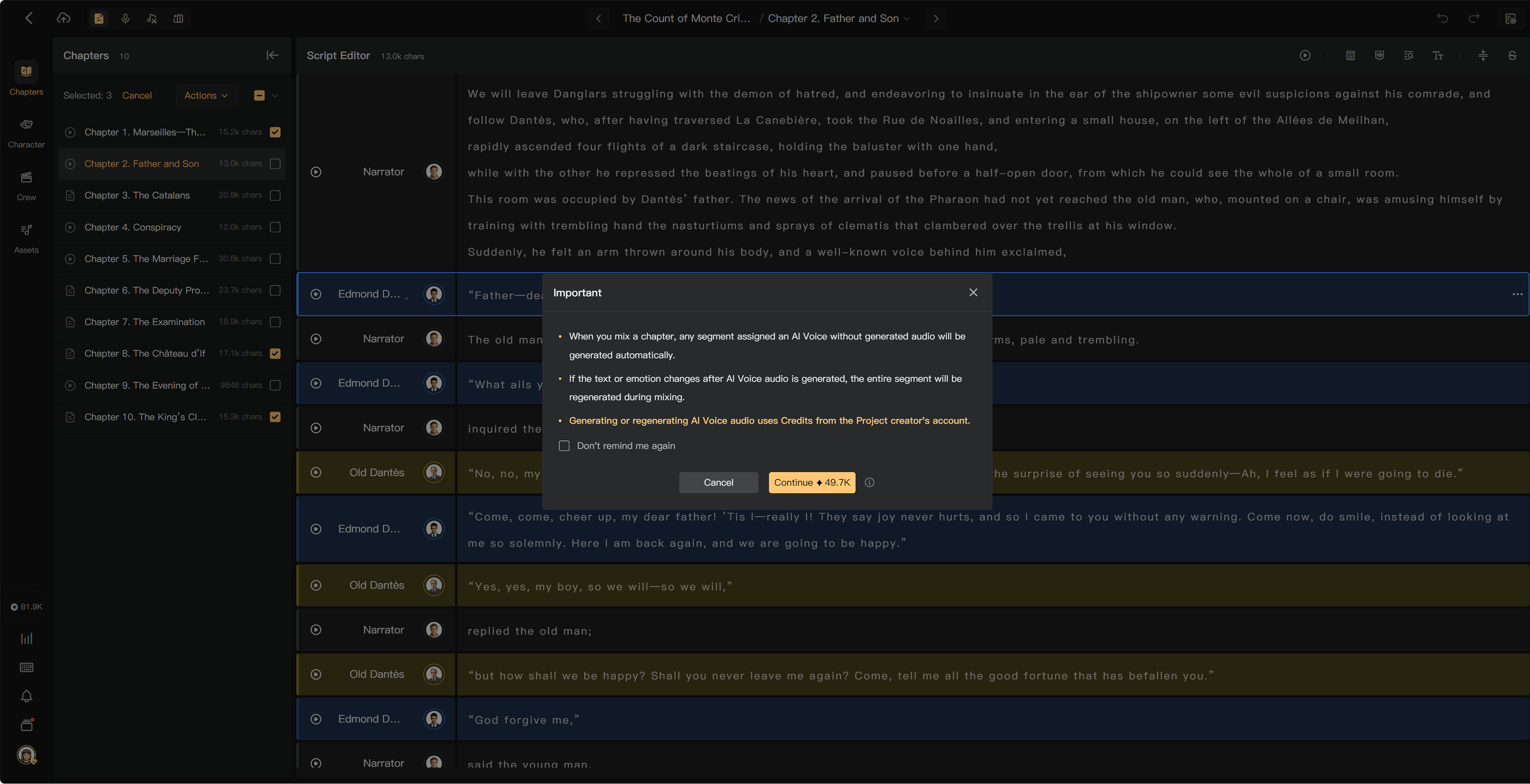This screenshot has height=784, width=1530.
Task: Open Chapter 7. The Examination
Action: coord(171,321)
